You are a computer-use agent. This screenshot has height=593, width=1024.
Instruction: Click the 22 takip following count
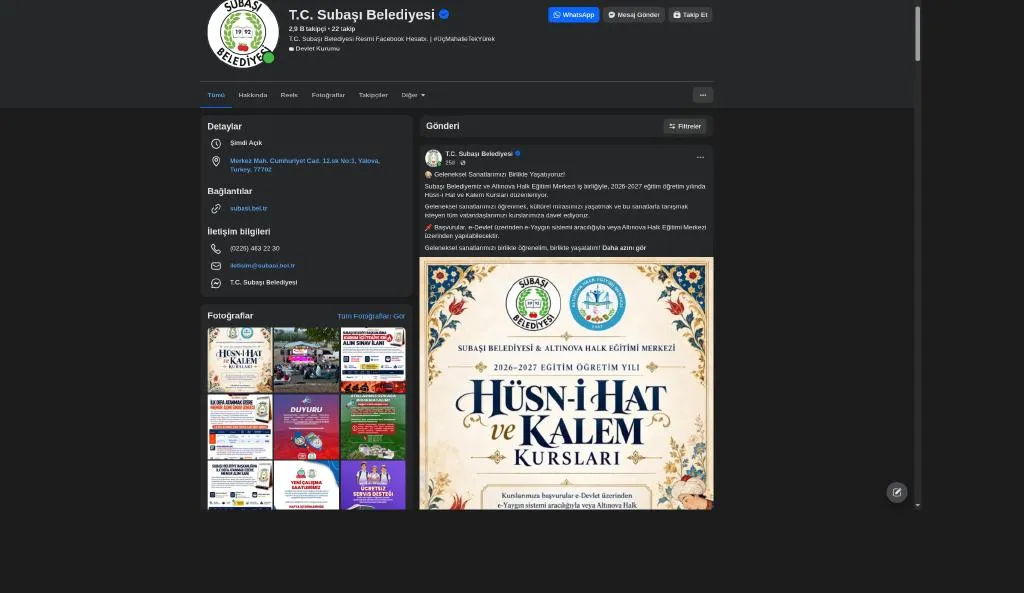click(344, 29)
